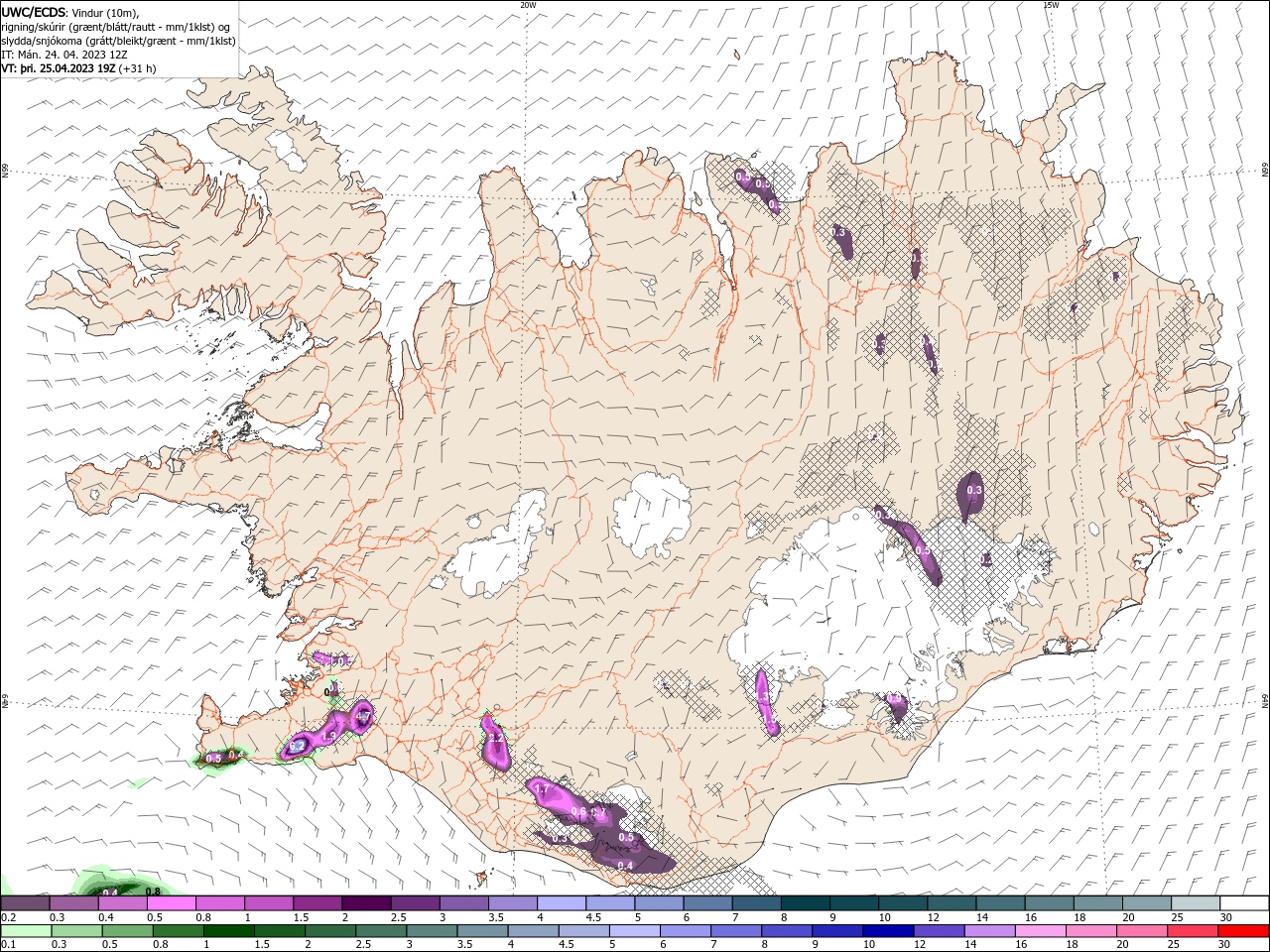The image size is (1270, 952).
Task: Click the top-row legend label 0.2
Action: [8, 917]
